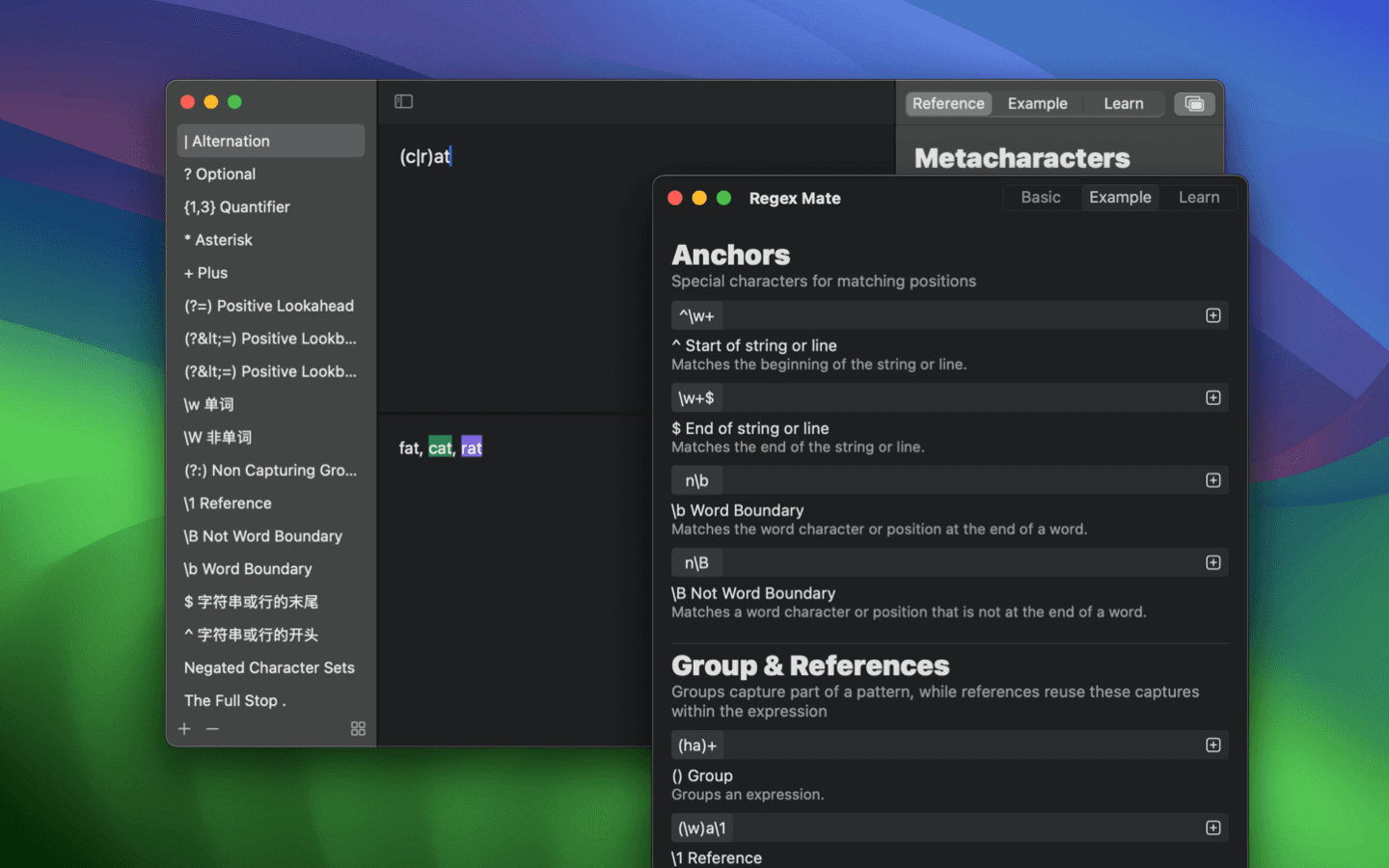The width and height of the screenshot is (1389, 868).
Task: Open the {1,3} Quantifier sidebar entry
Action: (x=271, y=206)
